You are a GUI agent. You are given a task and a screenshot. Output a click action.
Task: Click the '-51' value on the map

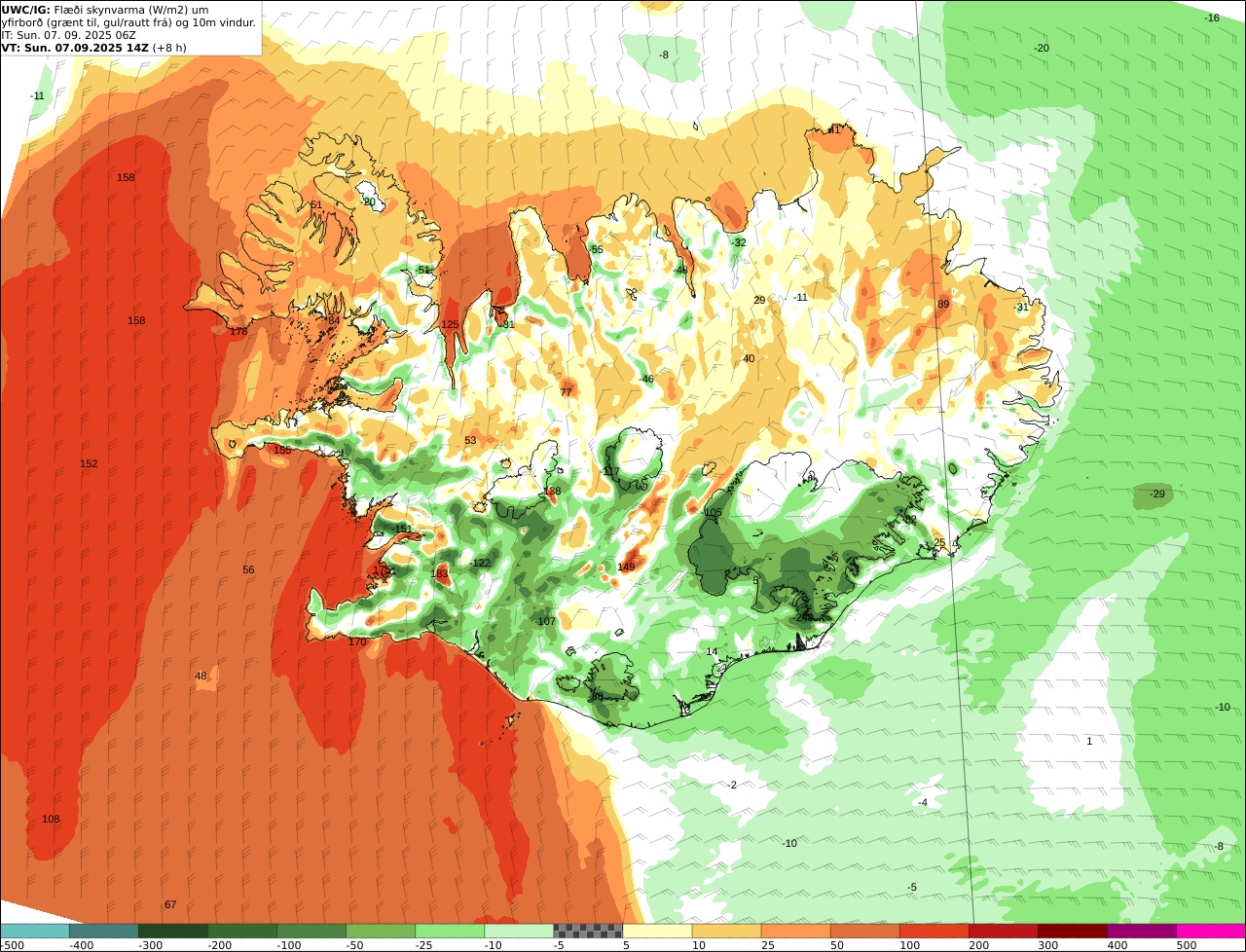click(x=421, y=270)
